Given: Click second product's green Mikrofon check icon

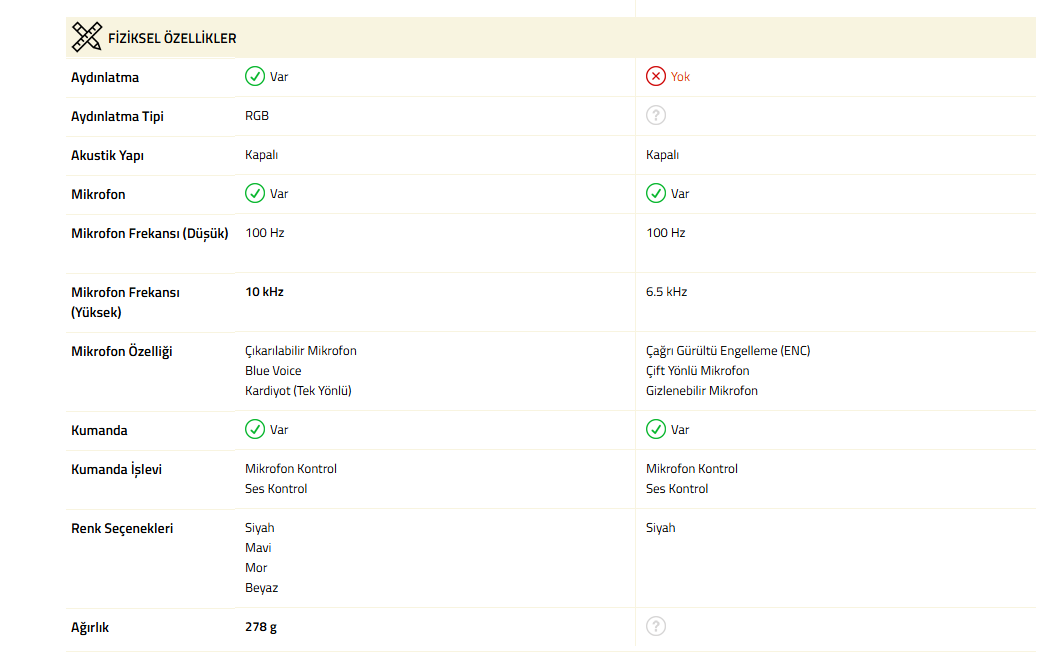Looking at the screenshot, I should click(656, 193).
